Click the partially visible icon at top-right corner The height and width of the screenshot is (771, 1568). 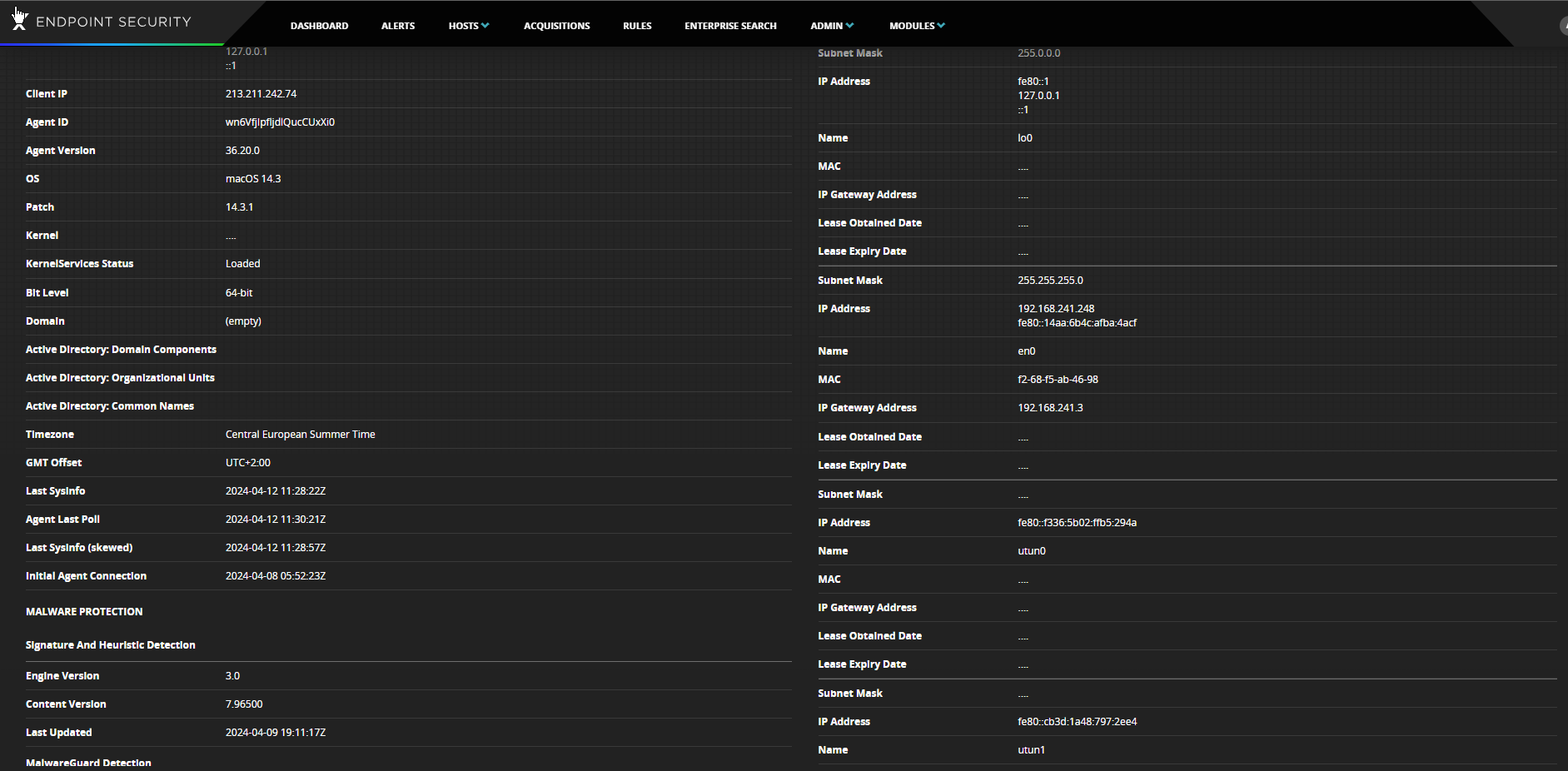click(1563, 26)
